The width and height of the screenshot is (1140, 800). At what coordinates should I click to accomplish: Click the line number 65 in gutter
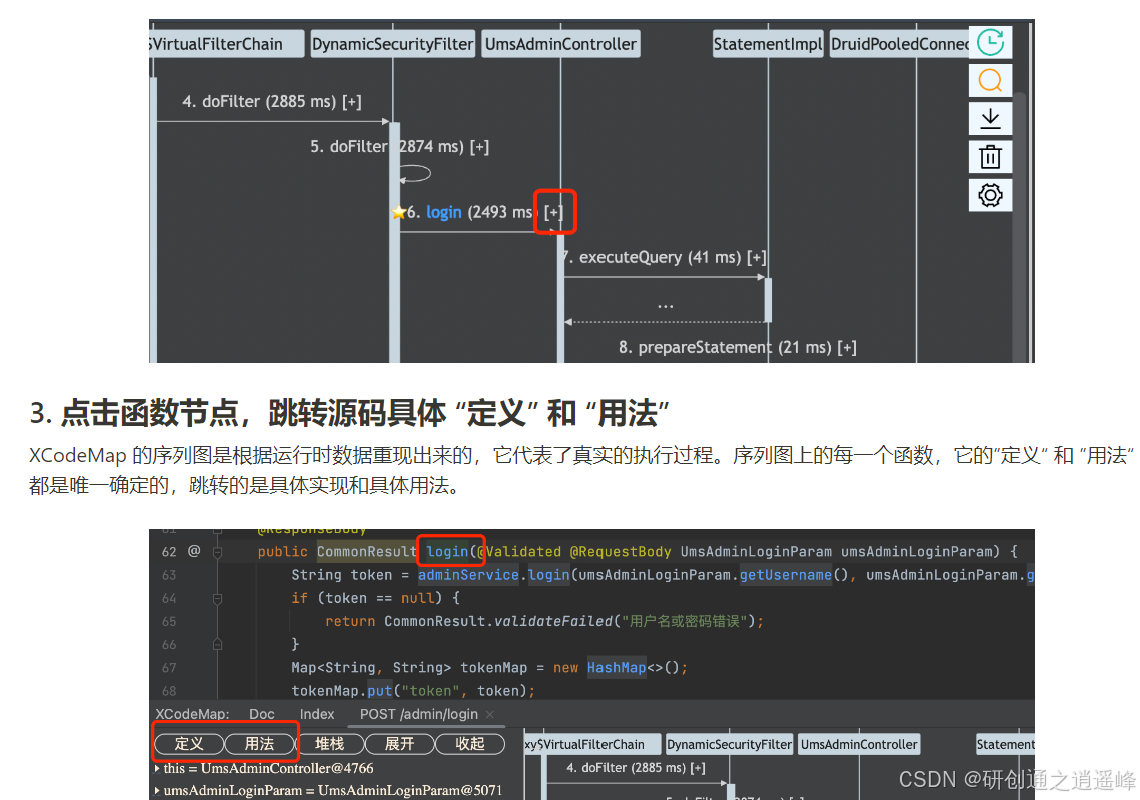[x=169, y=622]
